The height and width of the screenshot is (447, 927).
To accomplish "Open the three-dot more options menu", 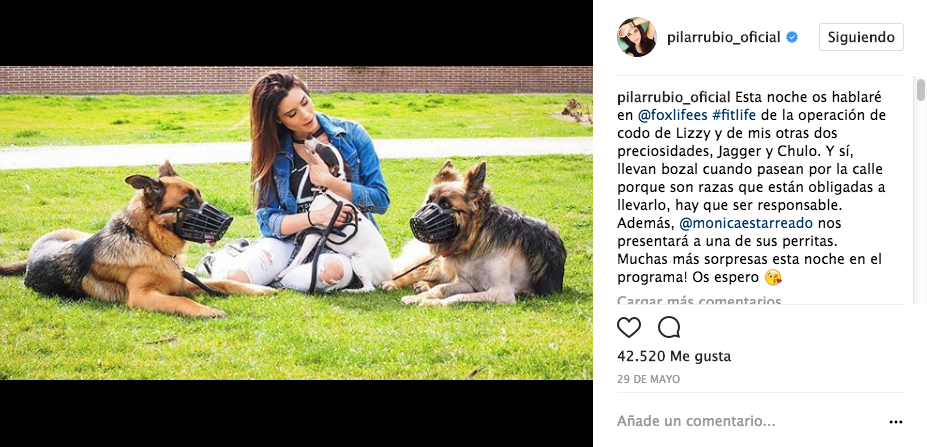I will click(896, 422).
